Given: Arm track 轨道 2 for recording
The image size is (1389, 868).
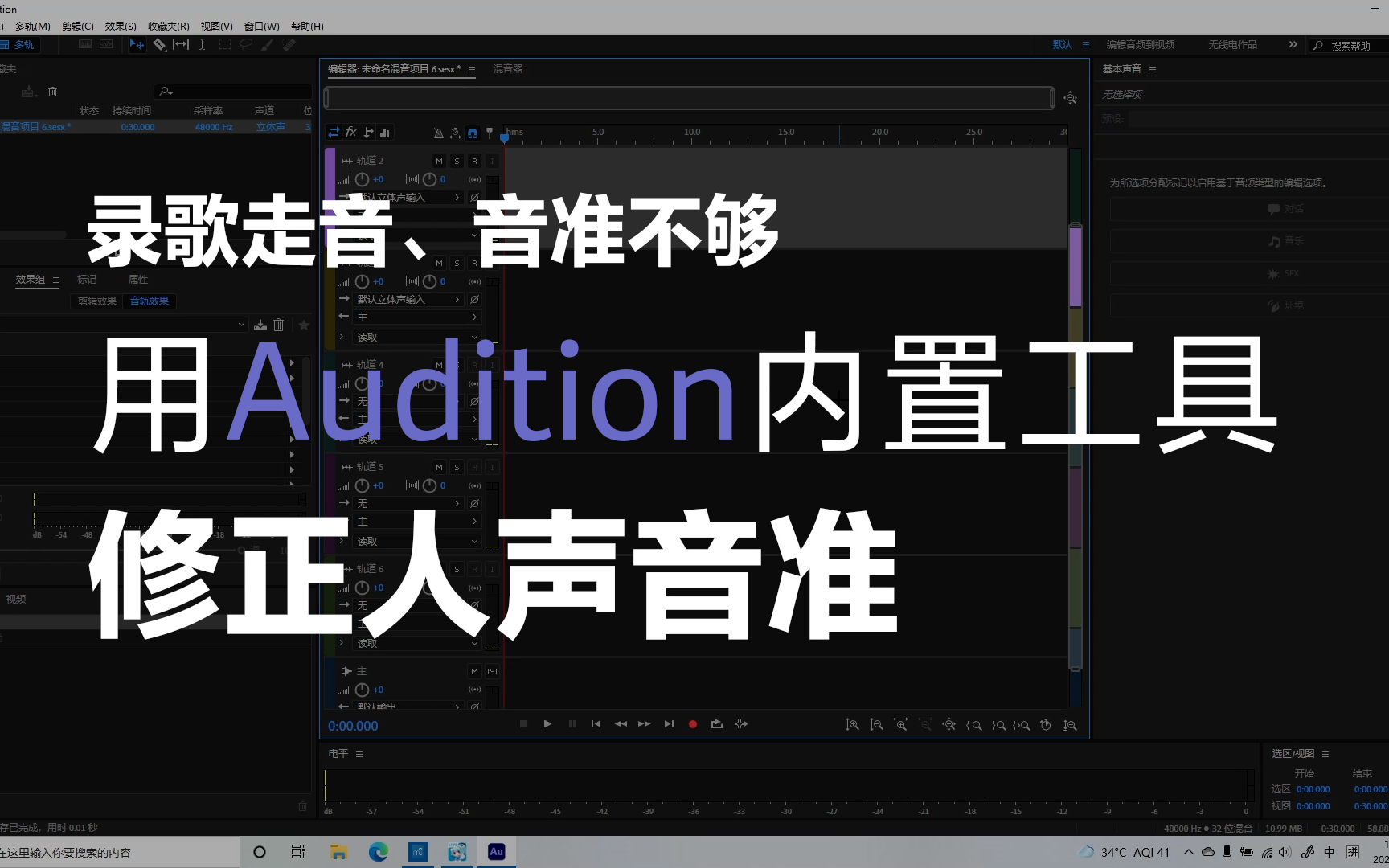Looking at the screenshot, I should click(474, 162).
